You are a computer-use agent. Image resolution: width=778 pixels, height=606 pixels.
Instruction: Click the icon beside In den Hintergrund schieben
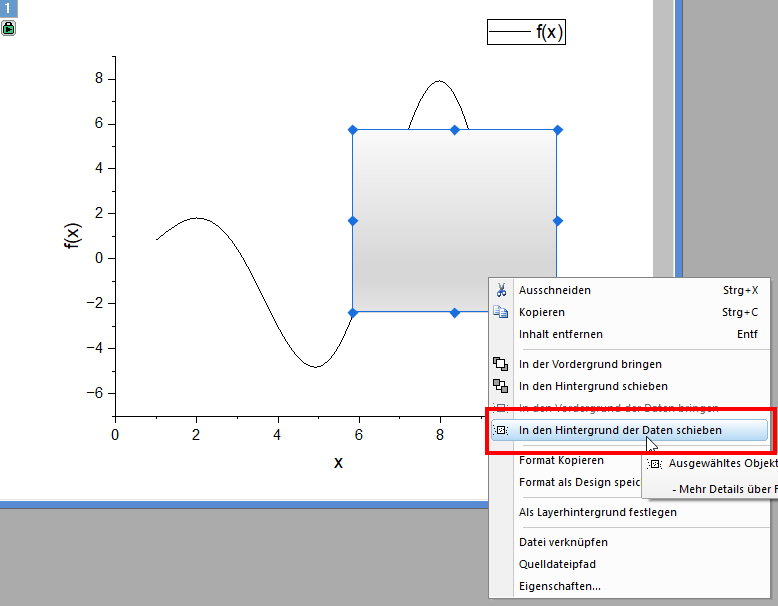click(x=501, y=386)
